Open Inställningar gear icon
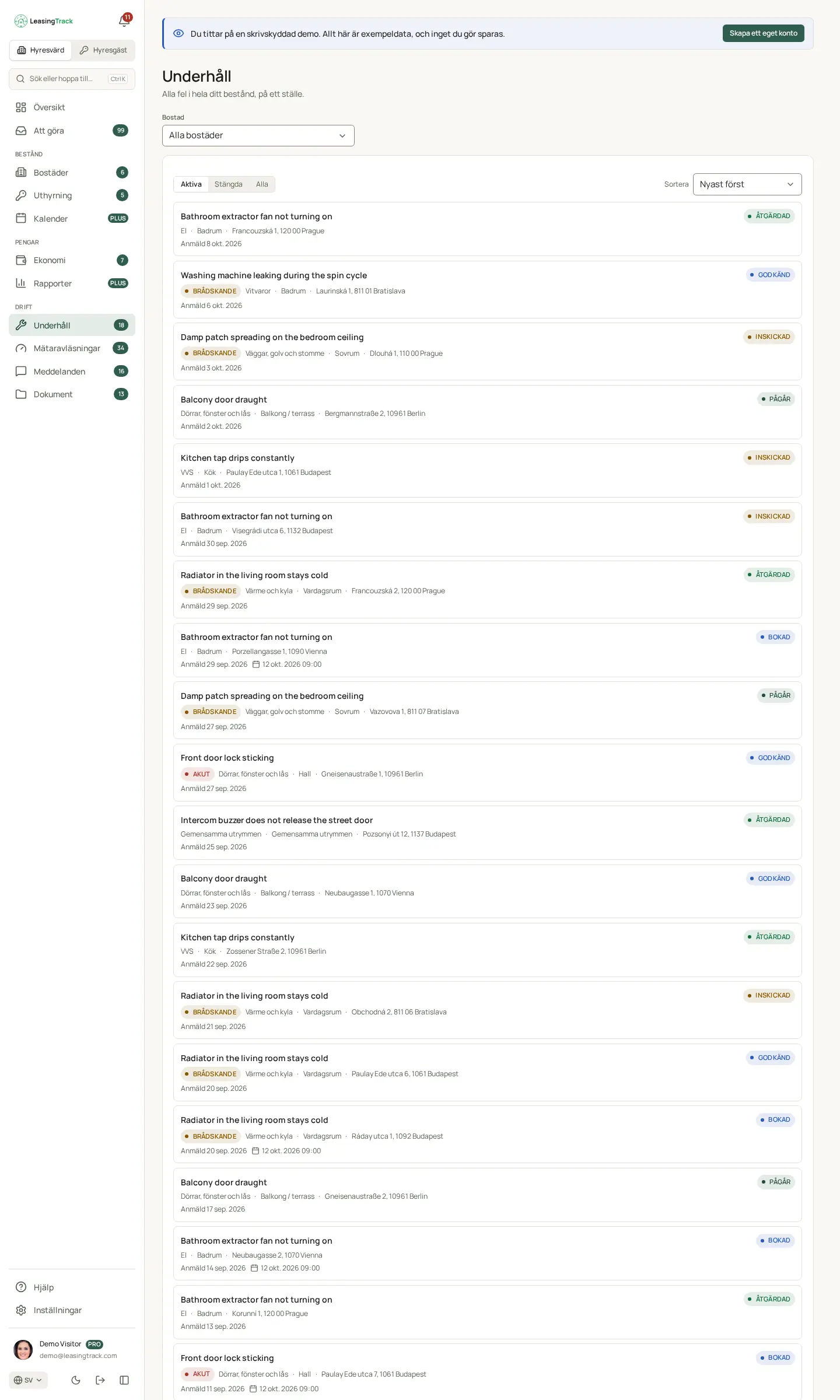The image size is (840, 1400). coord(21,1310)
